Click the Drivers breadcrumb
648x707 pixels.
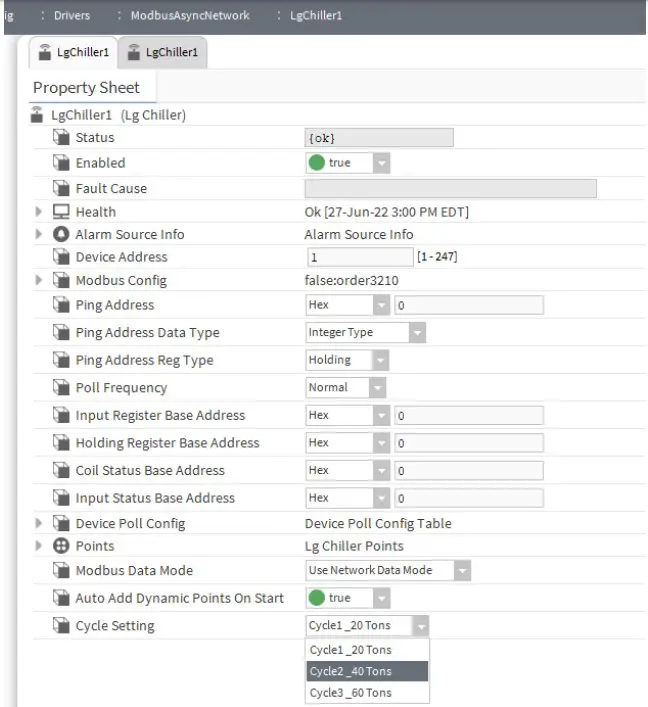click(x=71, y=13)
